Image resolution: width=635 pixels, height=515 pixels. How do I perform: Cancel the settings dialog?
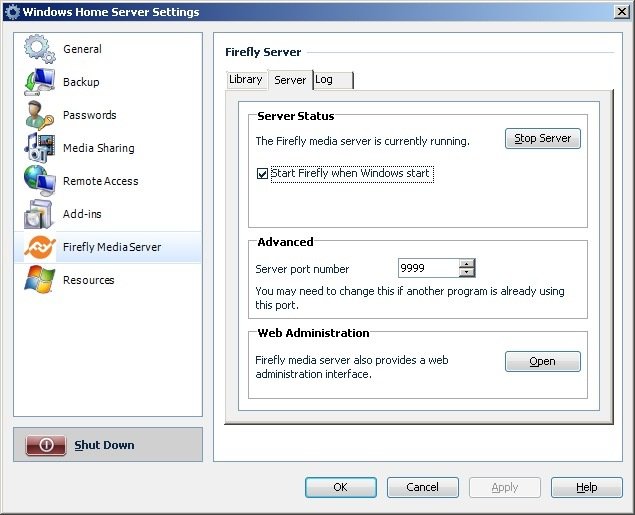(422, 487)
